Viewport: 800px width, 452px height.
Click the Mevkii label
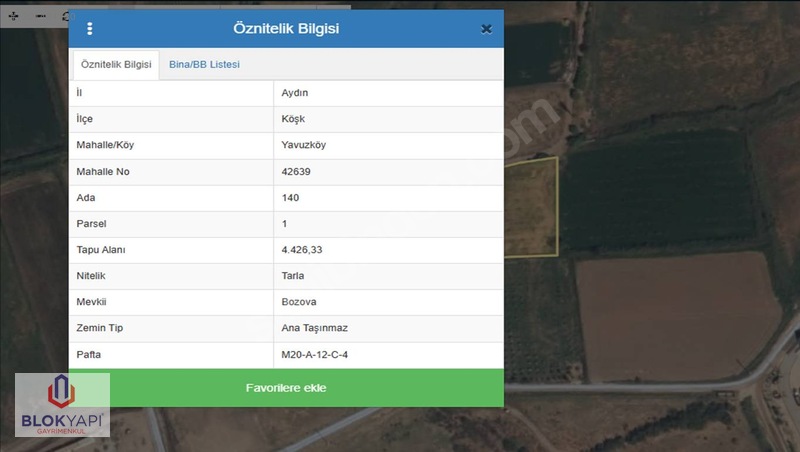[x=91, y=302]
